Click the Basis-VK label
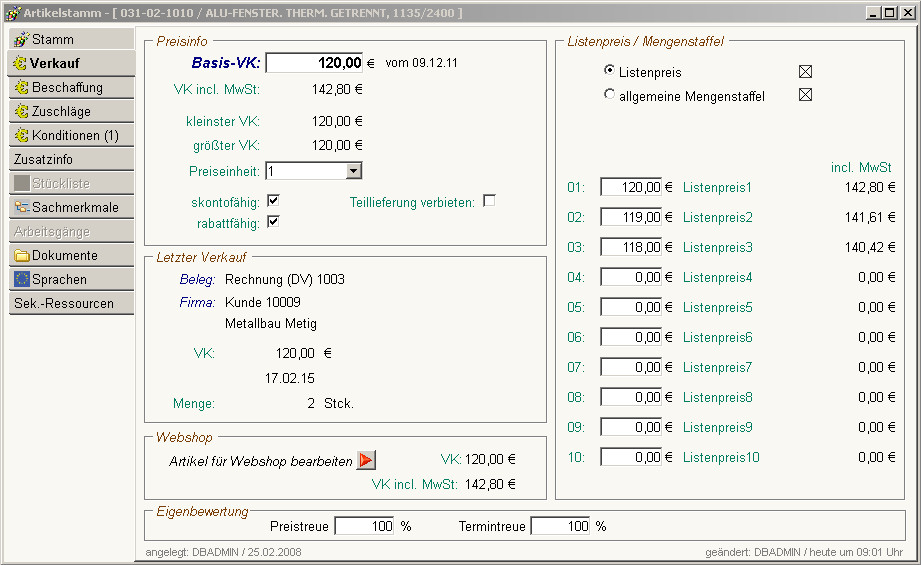Image resolution: width=921 pixels, height=565 pixels. 226,63
